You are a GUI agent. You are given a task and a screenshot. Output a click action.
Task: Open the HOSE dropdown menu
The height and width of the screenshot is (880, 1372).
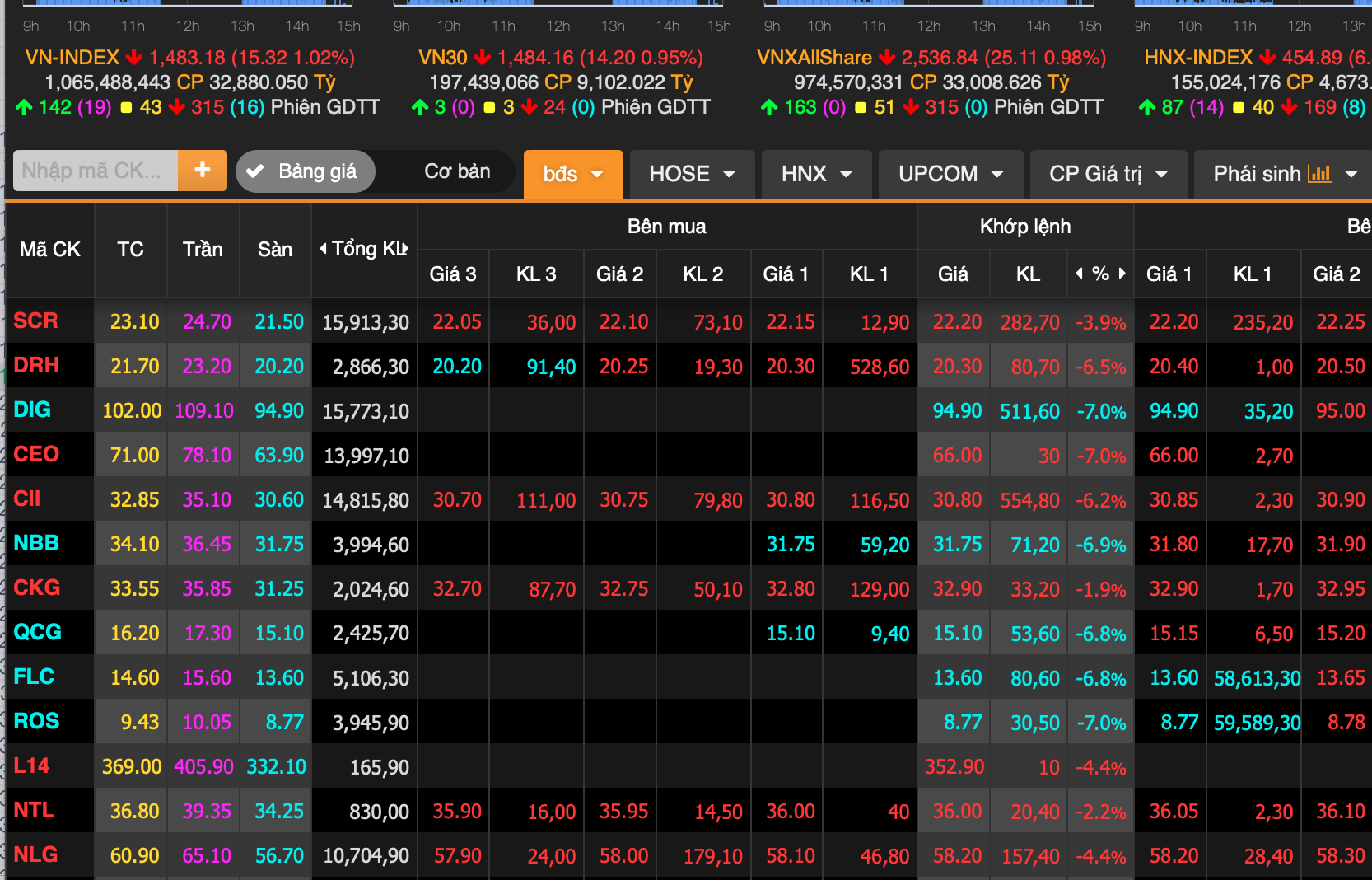[692, 174]
